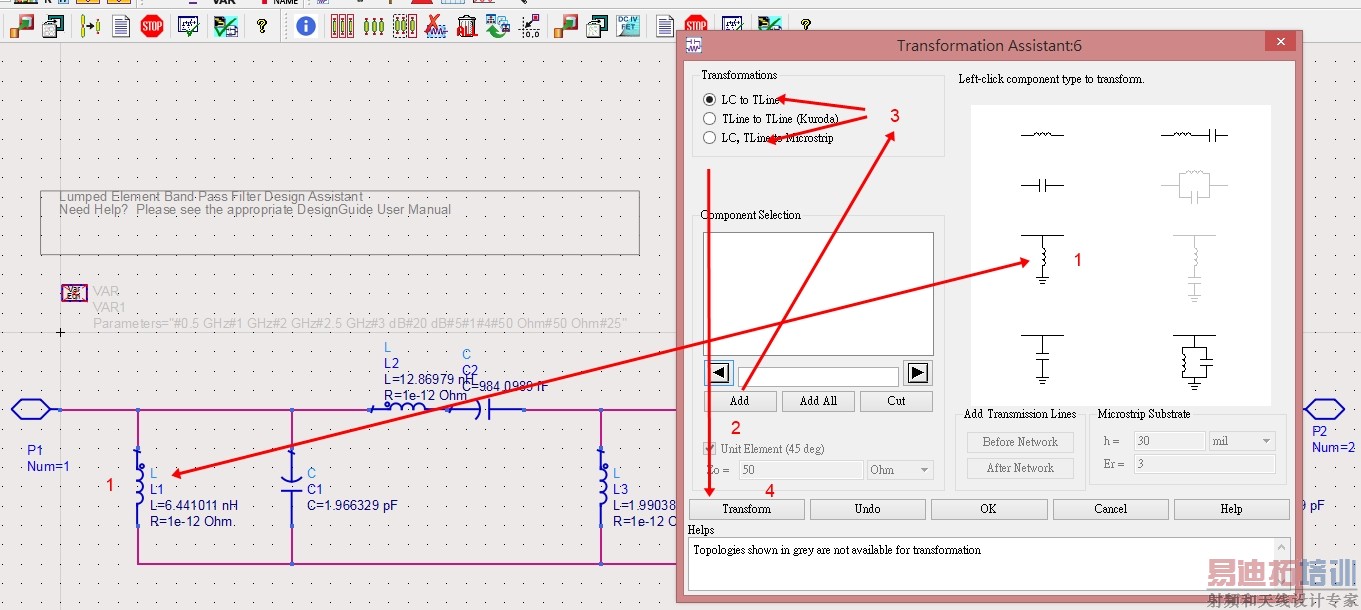
Task: Click the dialog Help button
Action: coord(1231,509)
